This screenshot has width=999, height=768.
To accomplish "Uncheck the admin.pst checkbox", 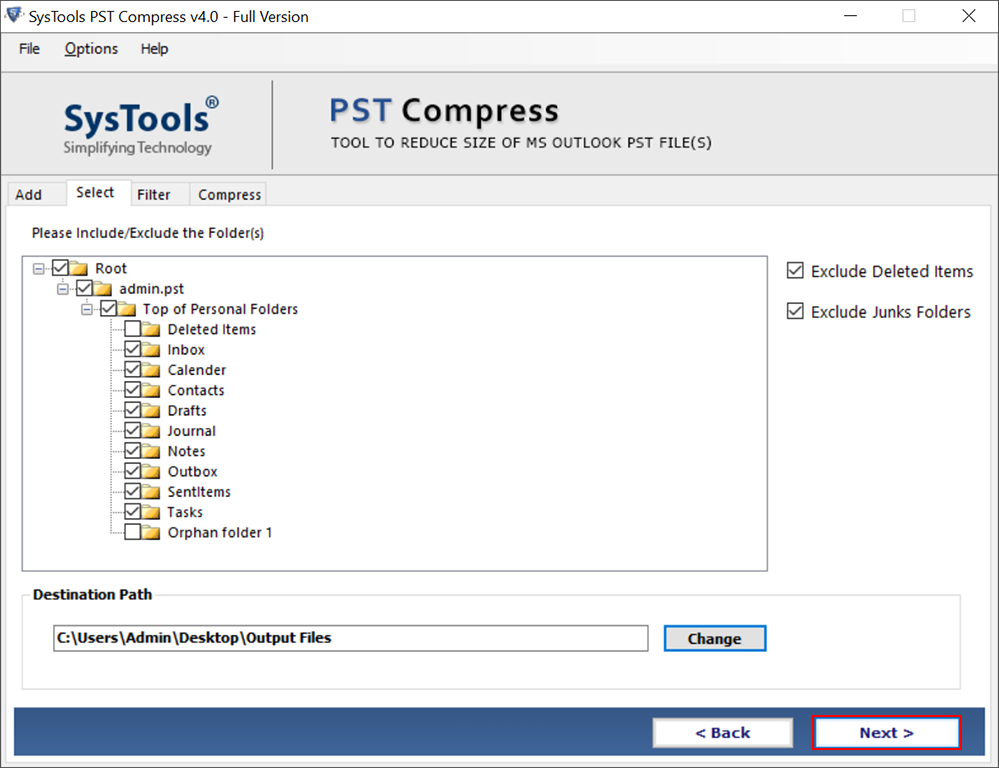I will point(84,288).
